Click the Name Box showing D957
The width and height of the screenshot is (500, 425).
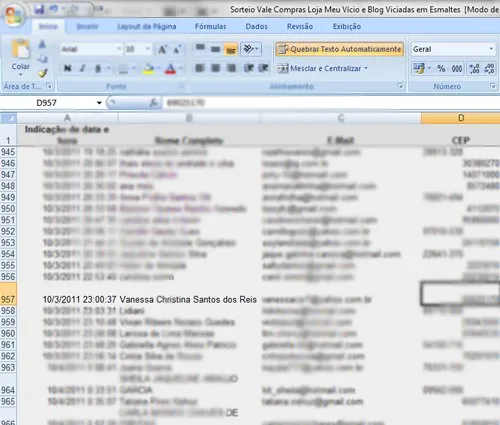47,103
